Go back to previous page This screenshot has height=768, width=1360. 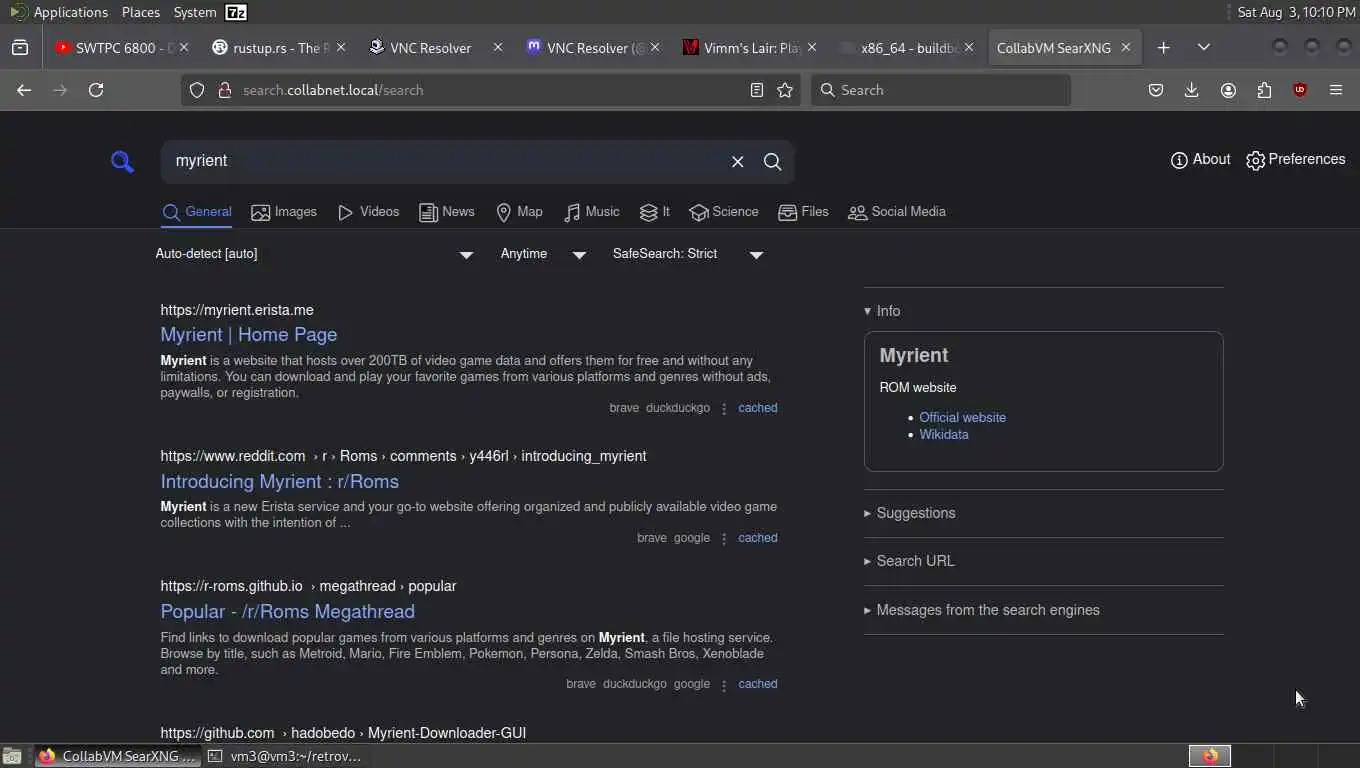point(24,90)
